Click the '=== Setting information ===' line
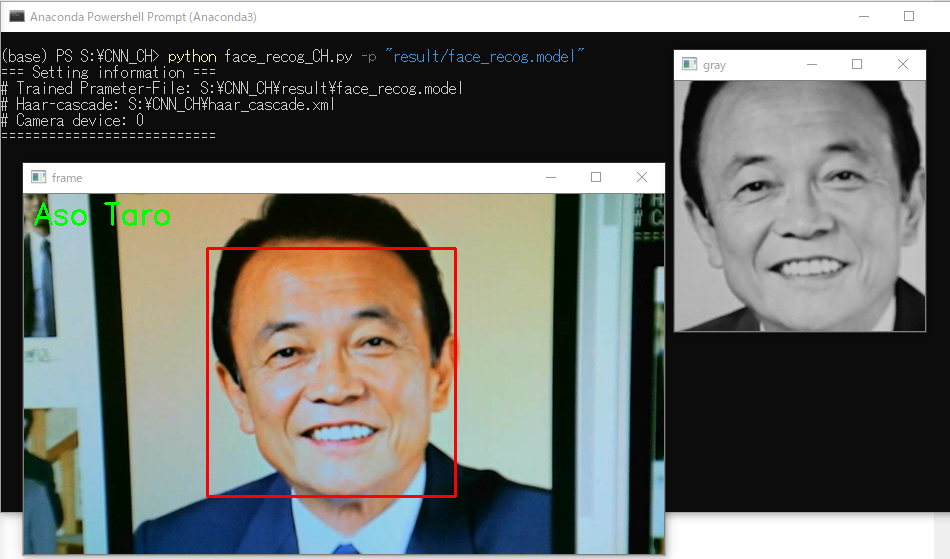This screenshot has width=950, height=559. (x=108, y=73)
